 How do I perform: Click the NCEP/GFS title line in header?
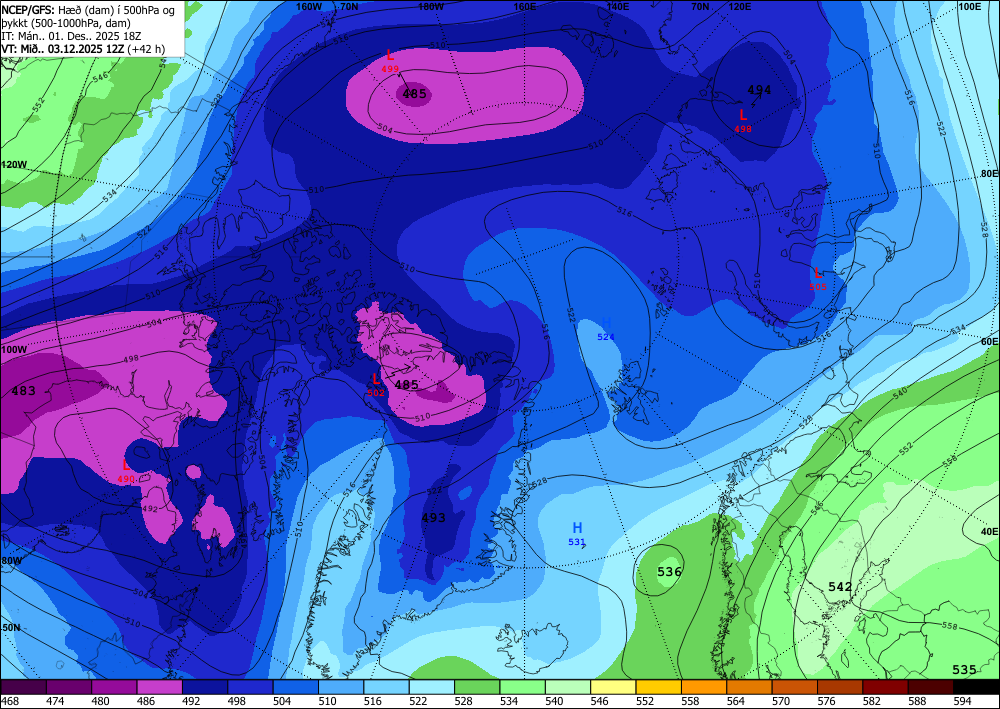pos(88,10)
